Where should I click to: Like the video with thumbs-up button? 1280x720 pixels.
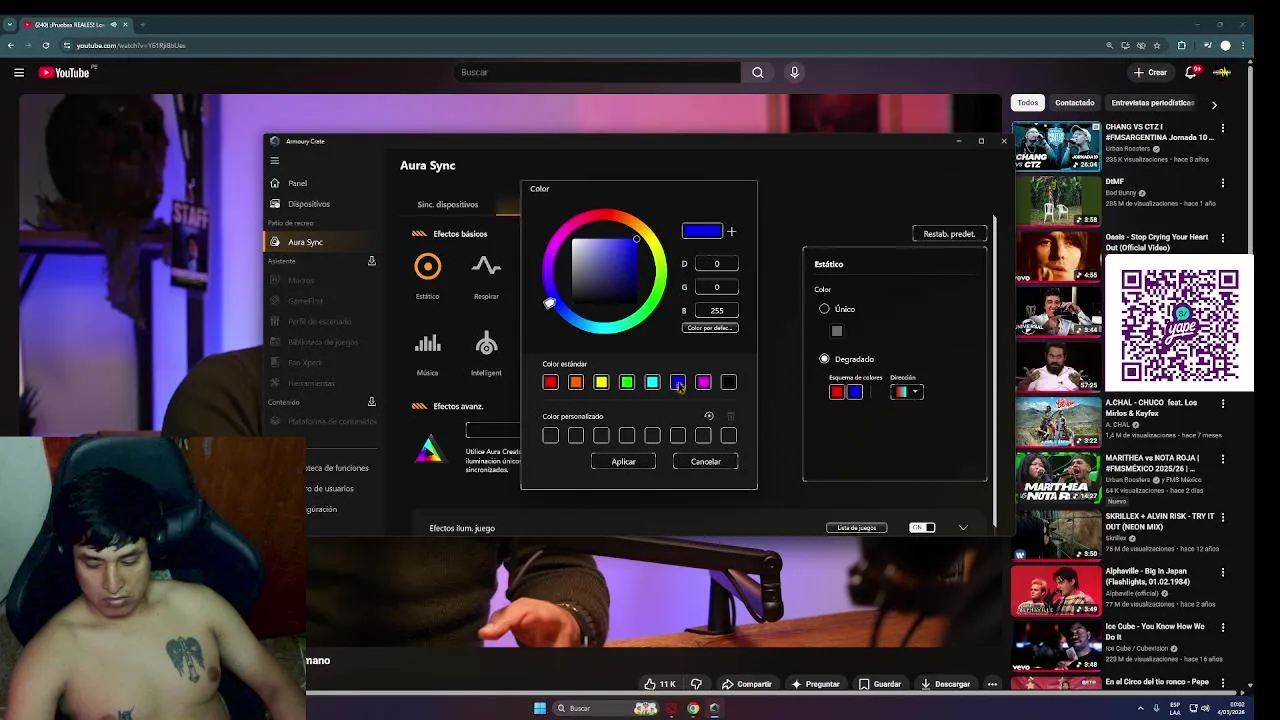[x=660, y=684]
